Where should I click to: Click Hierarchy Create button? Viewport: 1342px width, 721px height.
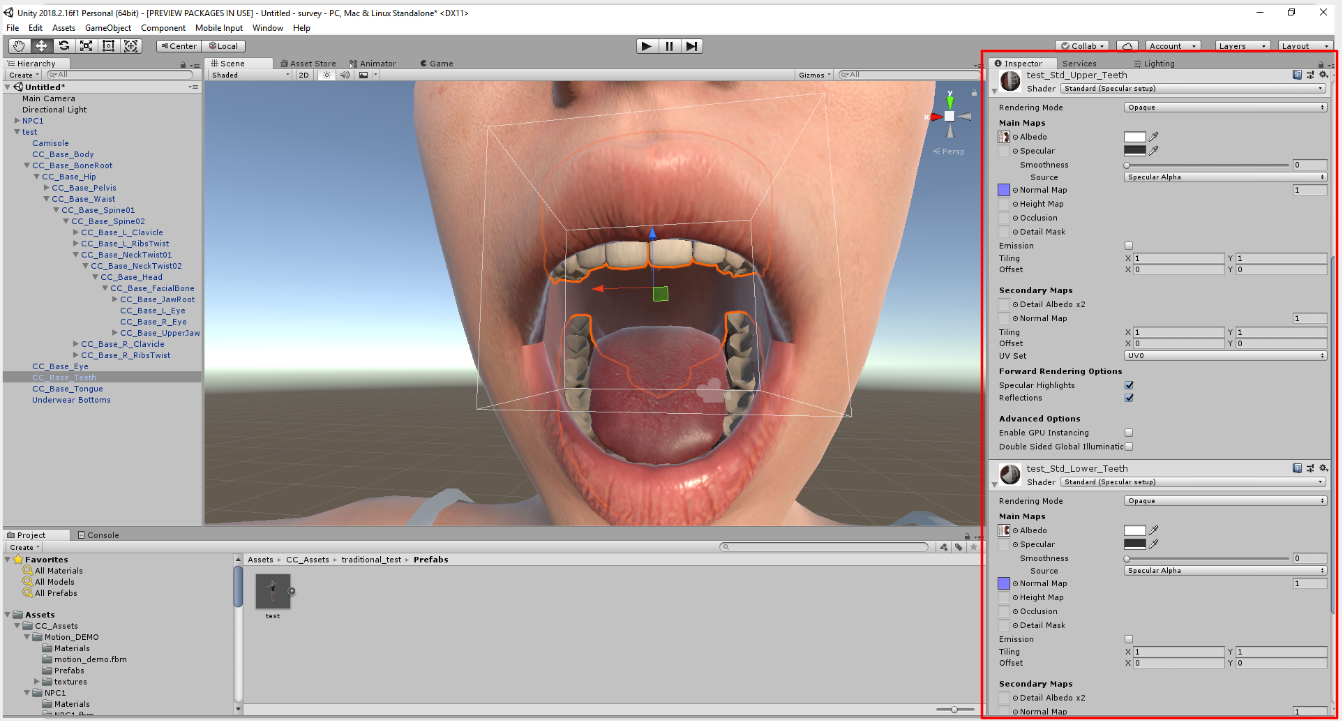tap(22, 75)
